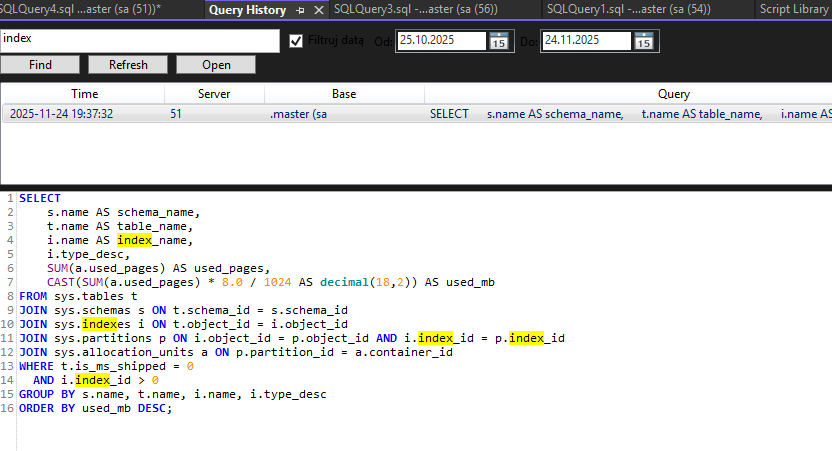Image resolution: width=832 pixels, height=451 pixels.
Task: Click the Find button
Action: (40, 65)
